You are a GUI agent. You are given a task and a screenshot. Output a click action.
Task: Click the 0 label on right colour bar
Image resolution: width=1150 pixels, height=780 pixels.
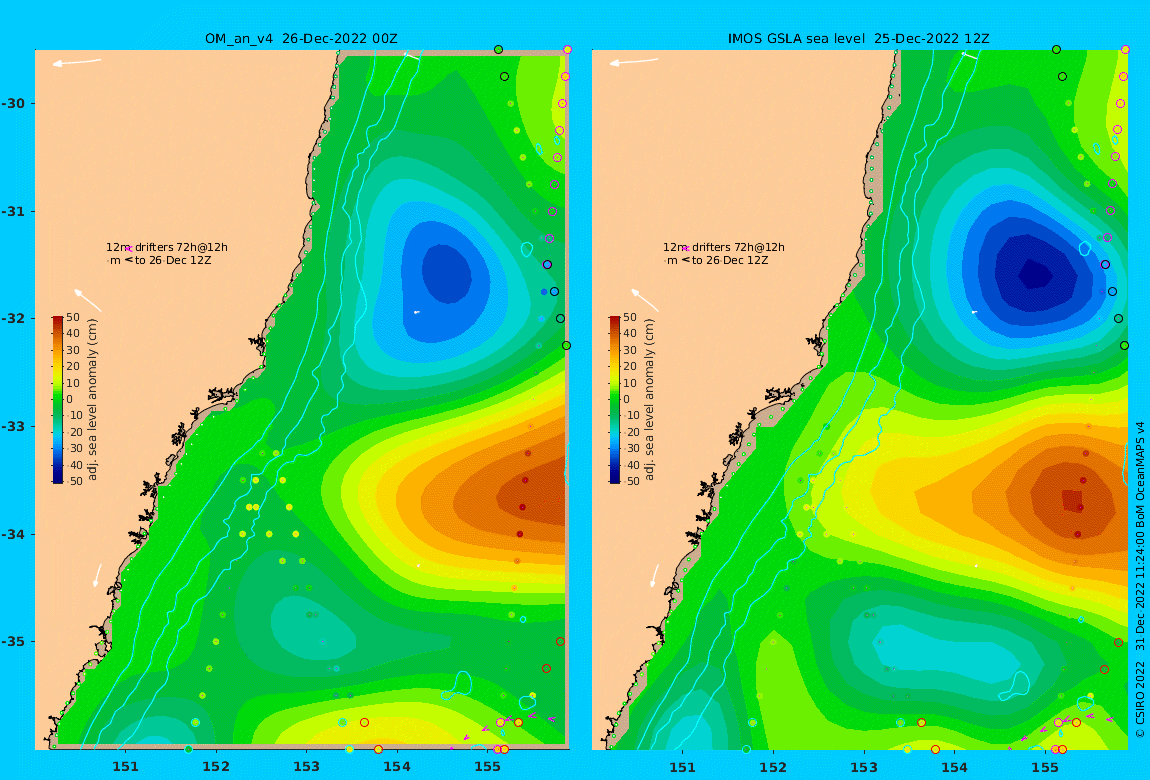tap(626, 400)
